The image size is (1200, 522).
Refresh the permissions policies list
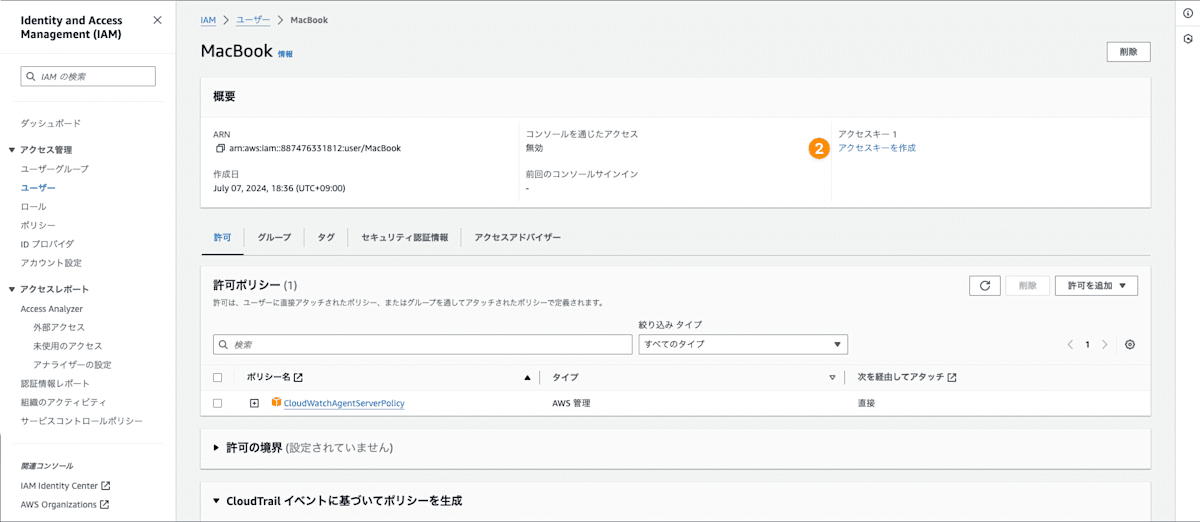[x=984, y=286]
